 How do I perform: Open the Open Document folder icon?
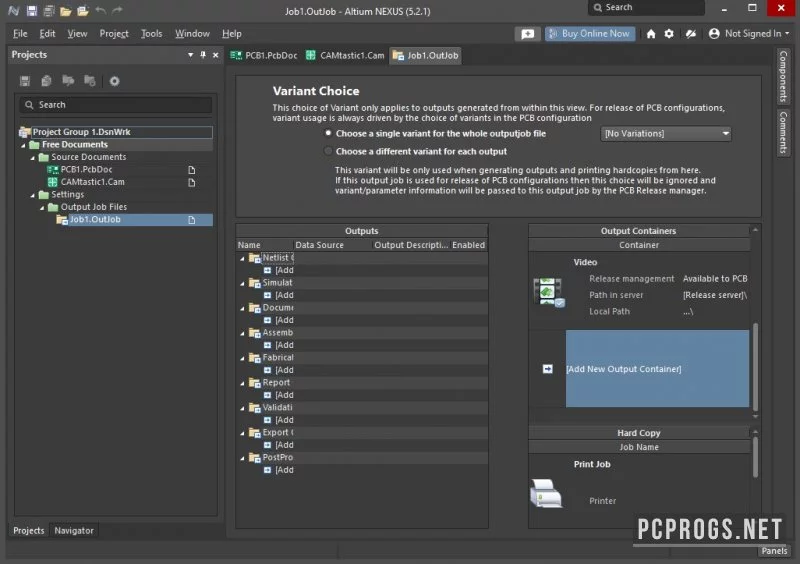click(x=65, y=10)
